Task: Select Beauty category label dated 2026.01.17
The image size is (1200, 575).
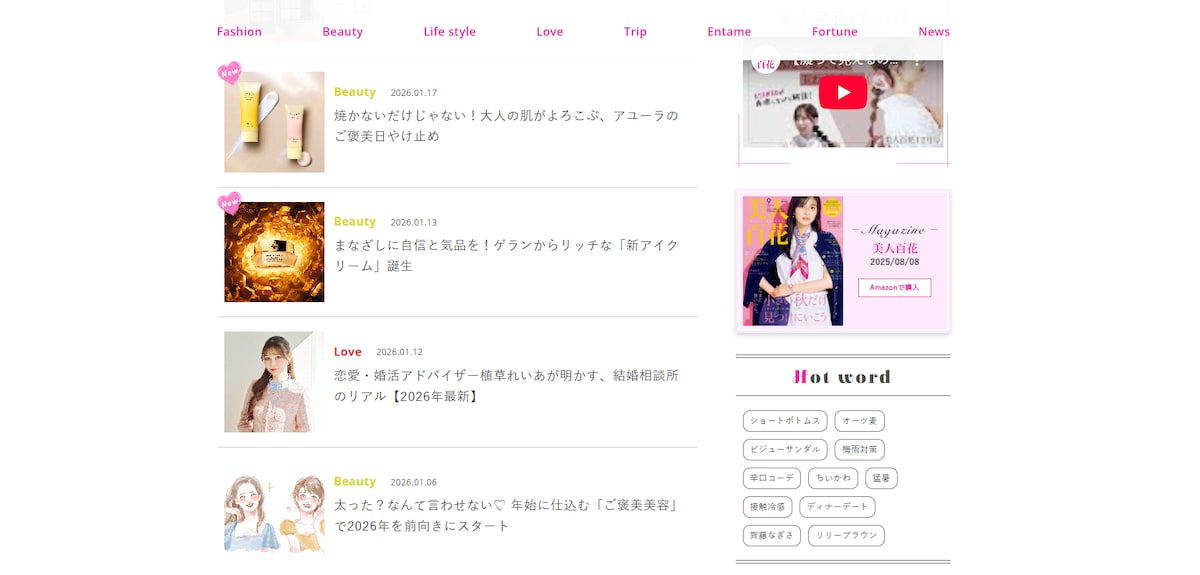Action: click(355, 92)
